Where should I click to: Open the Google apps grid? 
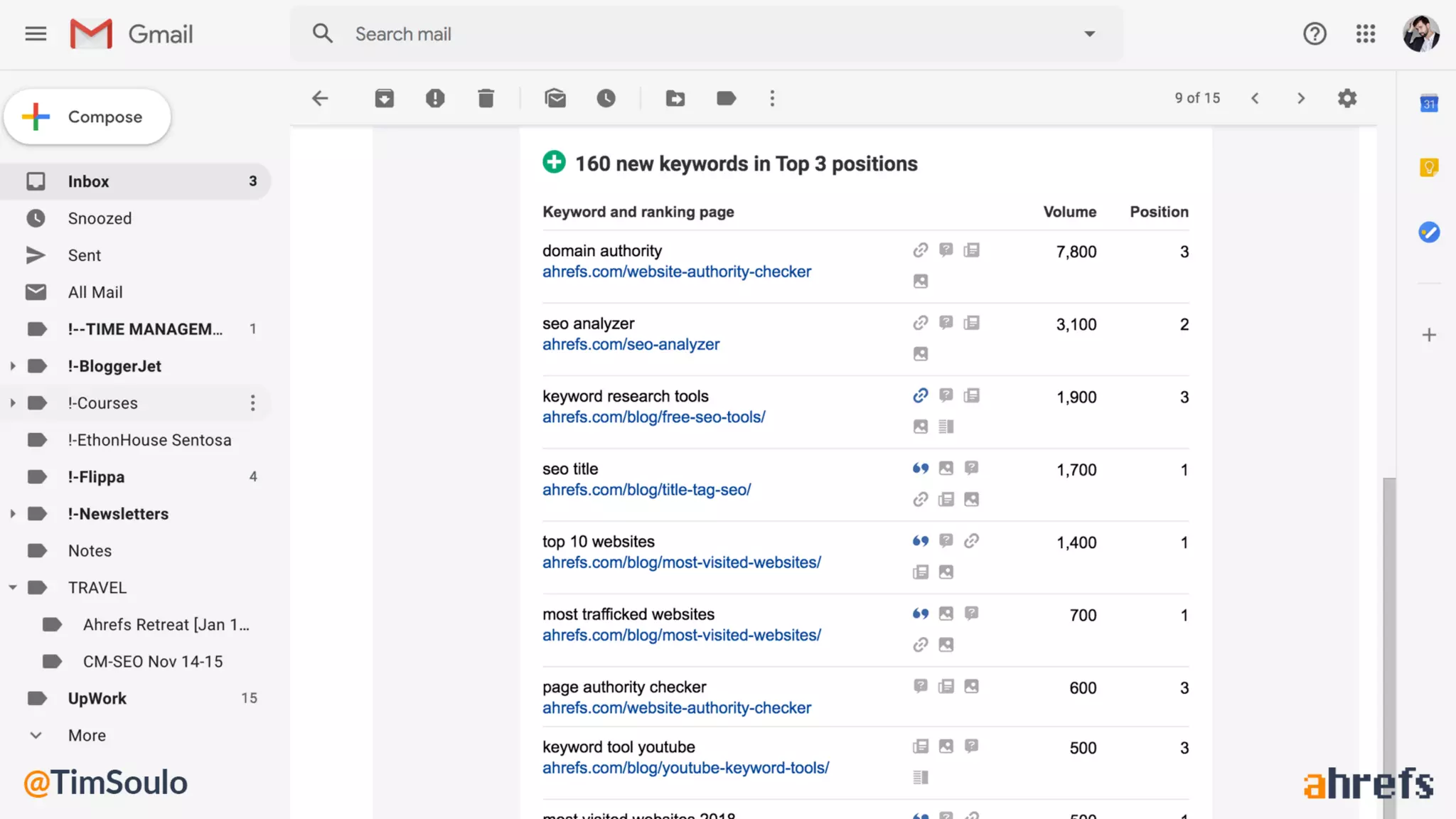click(1366, 33)
